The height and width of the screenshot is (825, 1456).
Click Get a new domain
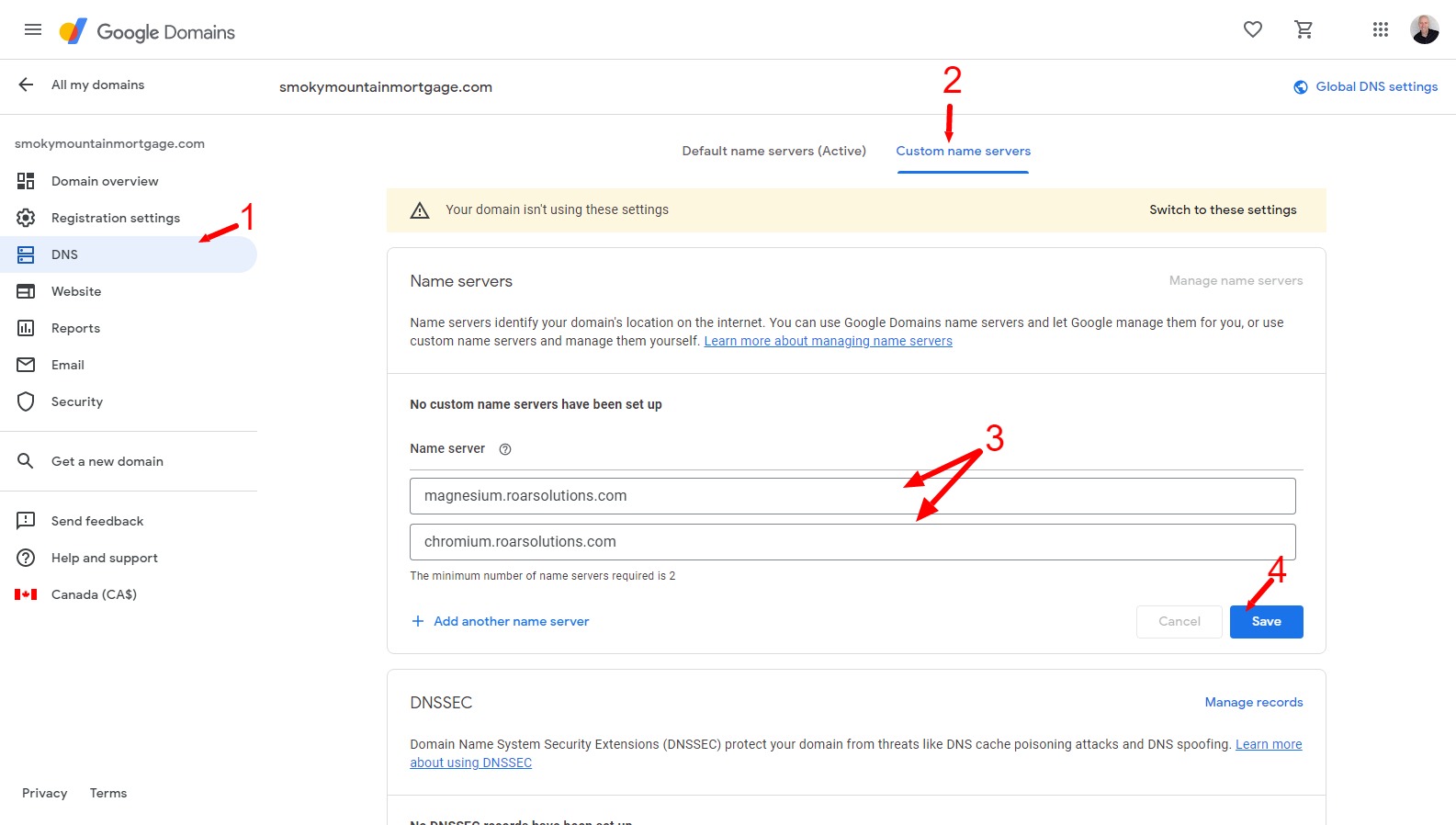click(107, 461)
